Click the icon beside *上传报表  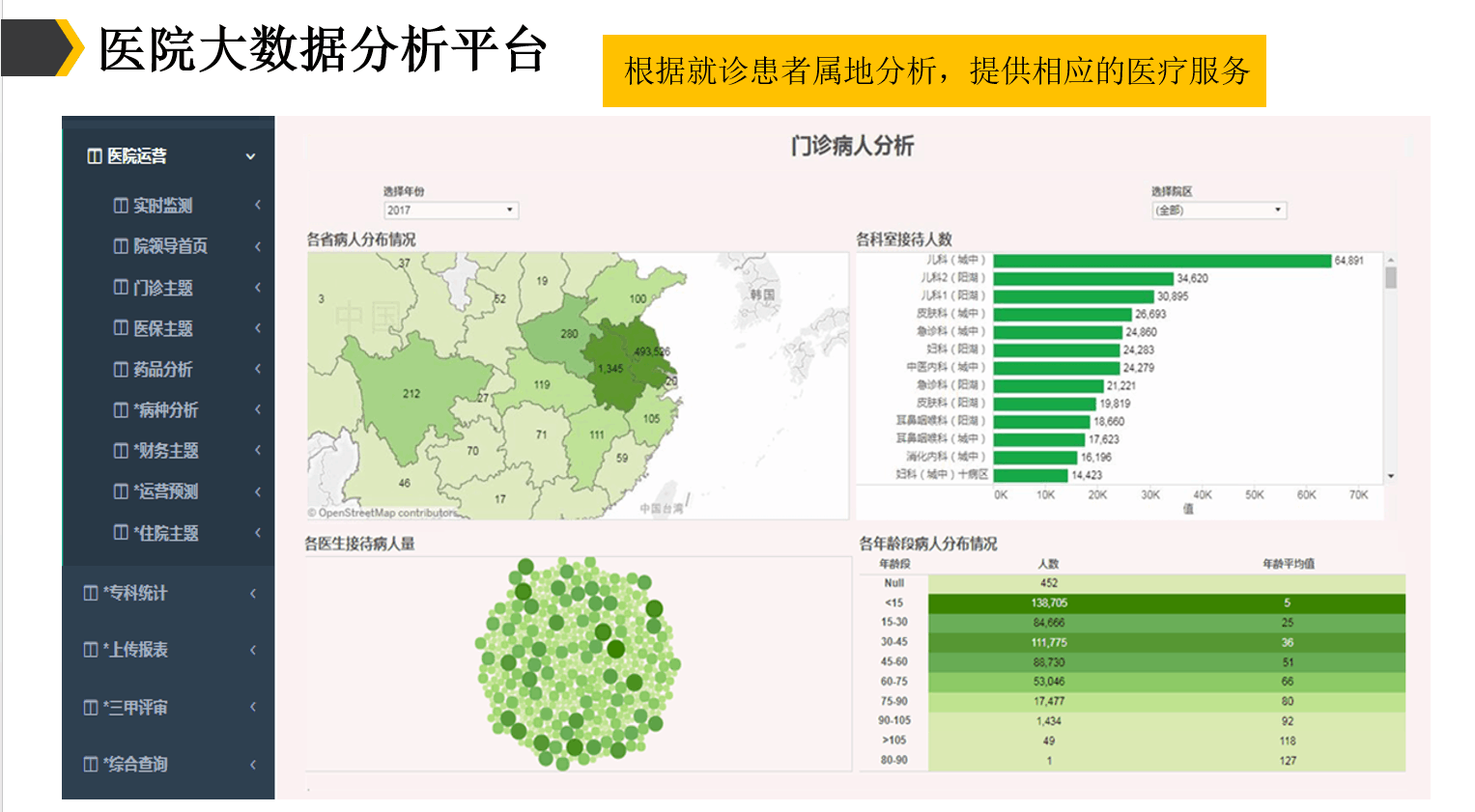(x=91, y=650)
